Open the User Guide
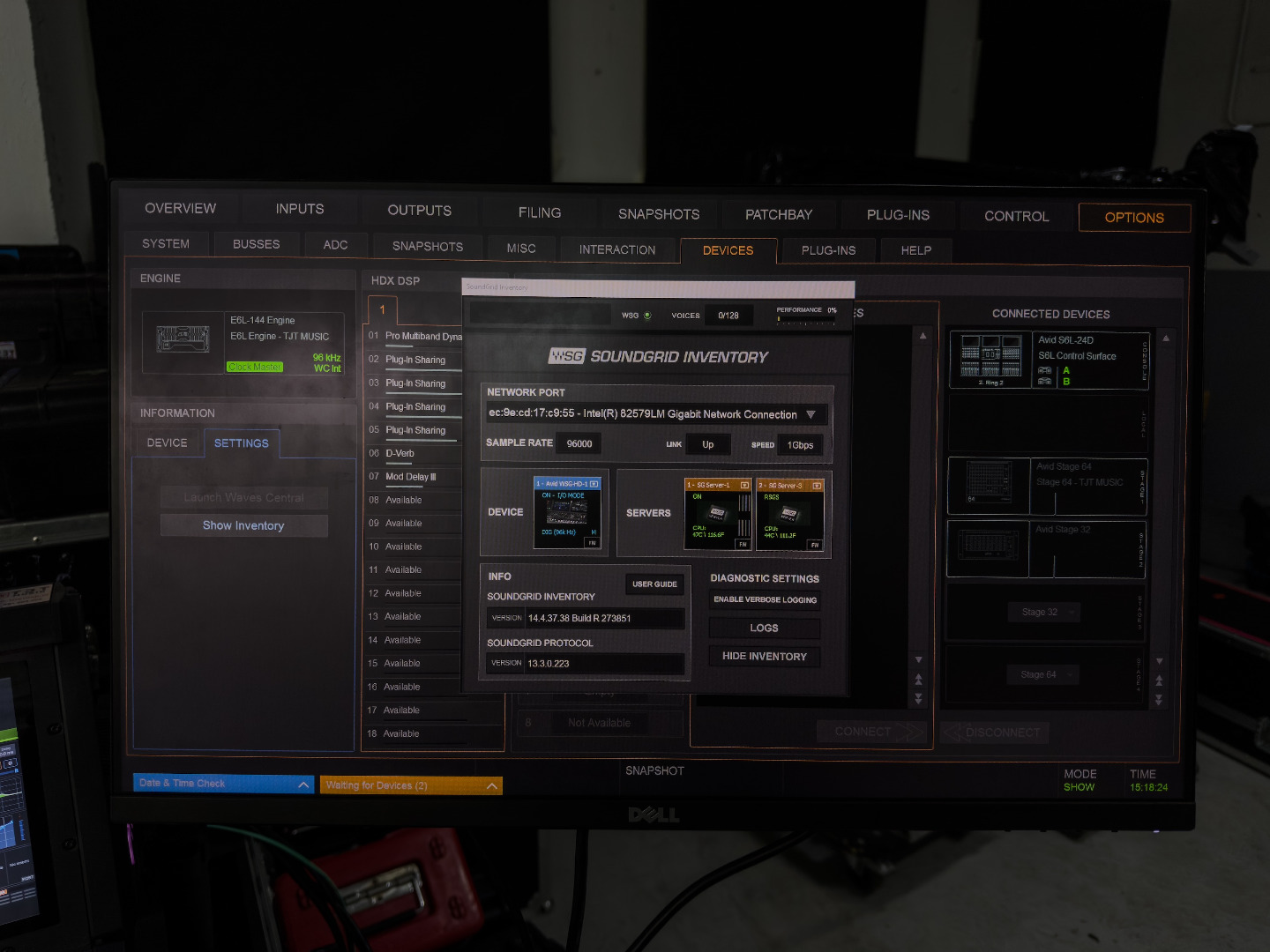1270x952 pixels. point(654,584)
